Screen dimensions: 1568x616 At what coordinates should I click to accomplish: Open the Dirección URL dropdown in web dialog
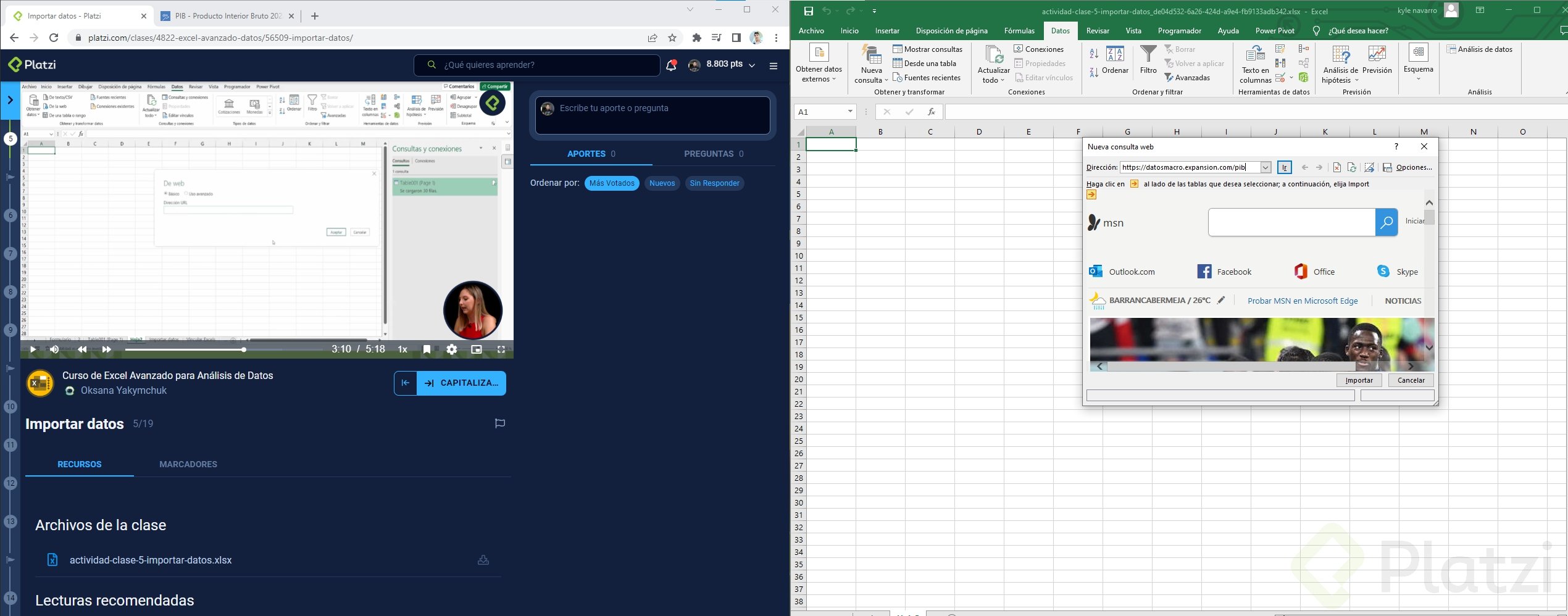pyautogui.click(x=1266, y=167)
